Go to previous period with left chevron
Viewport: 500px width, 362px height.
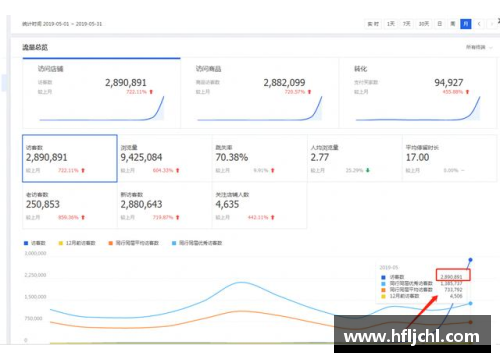click(x=479, y=24)
